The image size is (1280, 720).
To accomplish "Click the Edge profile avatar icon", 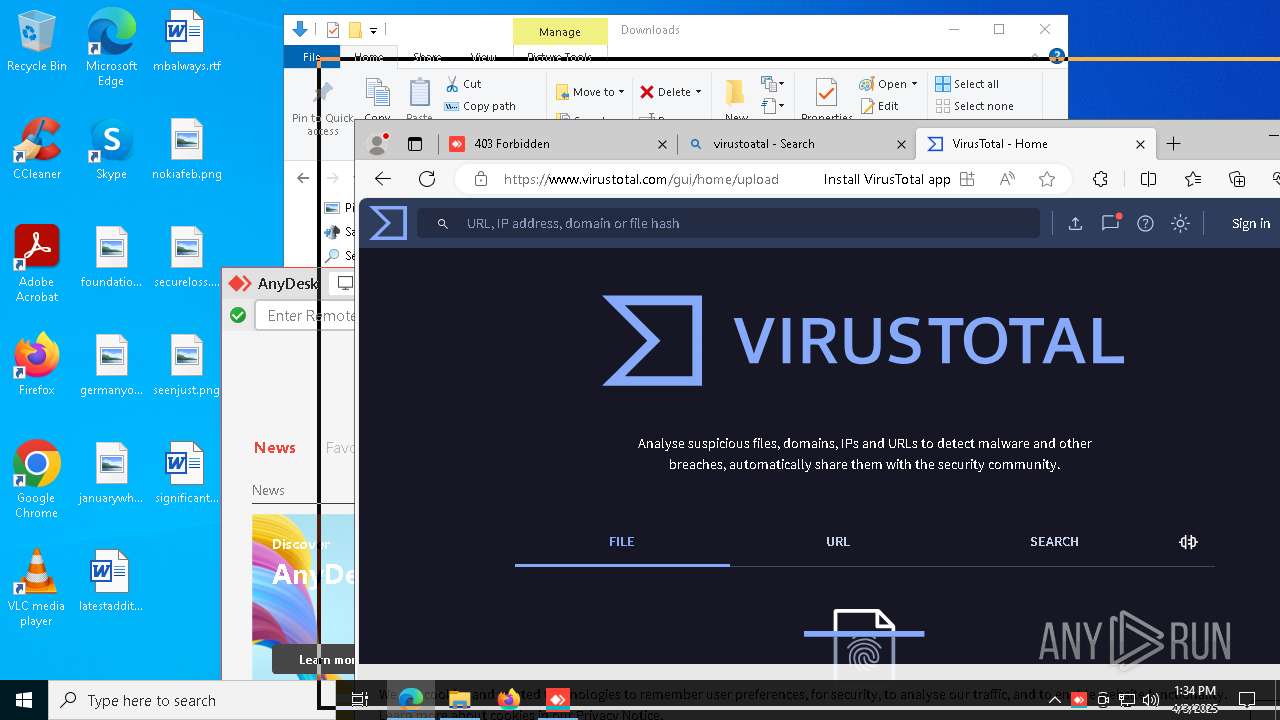I will [x=378, y=144].
